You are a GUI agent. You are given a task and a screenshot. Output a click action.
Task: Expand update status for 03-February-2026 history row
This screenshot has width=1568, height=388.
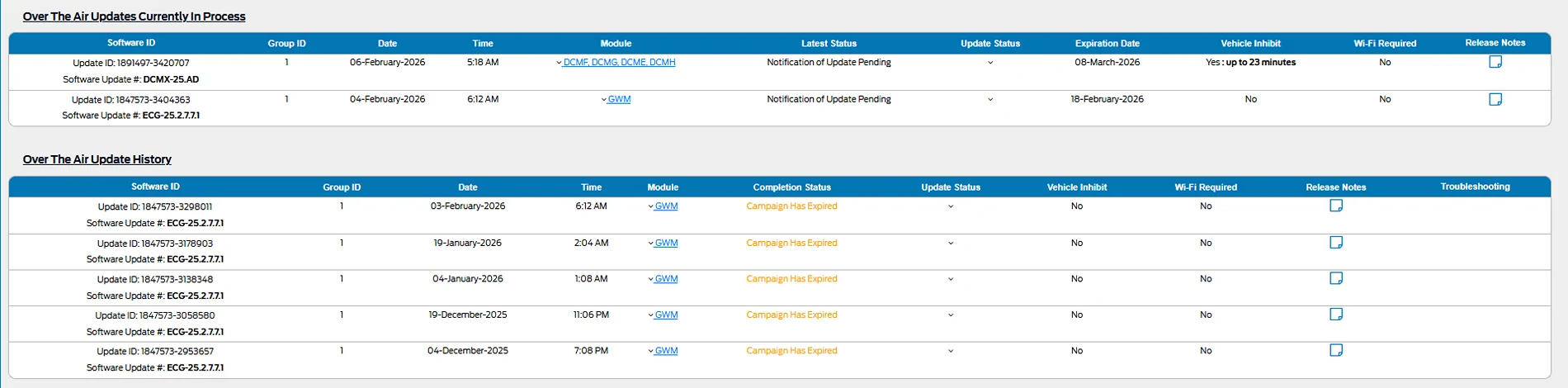[951, 206]
